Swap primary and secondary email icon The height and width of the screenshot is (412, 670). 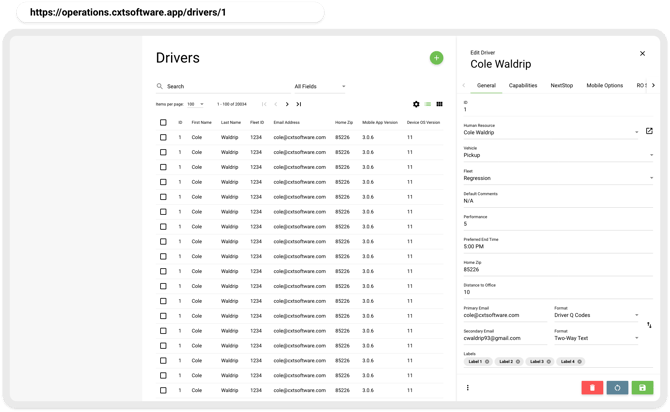649,325
